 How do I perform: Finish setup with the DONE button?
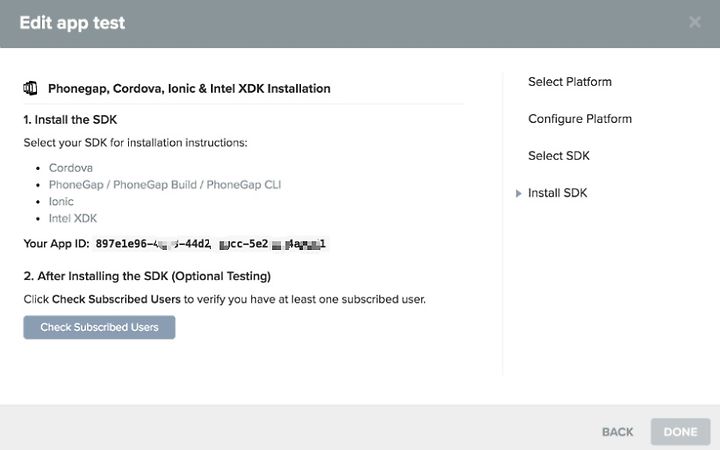pos(681,432)
